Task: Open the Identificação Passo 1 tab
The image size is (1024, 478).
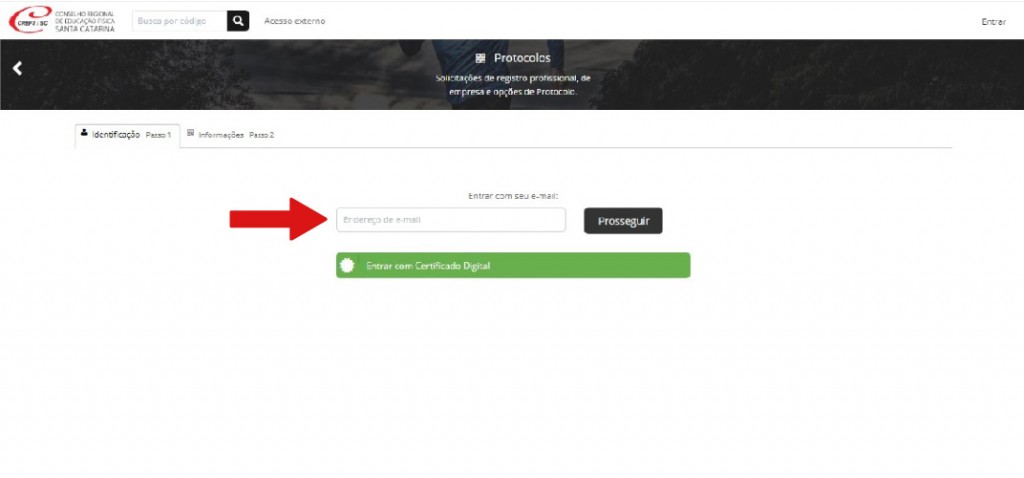Action: (x=127, y=135)
